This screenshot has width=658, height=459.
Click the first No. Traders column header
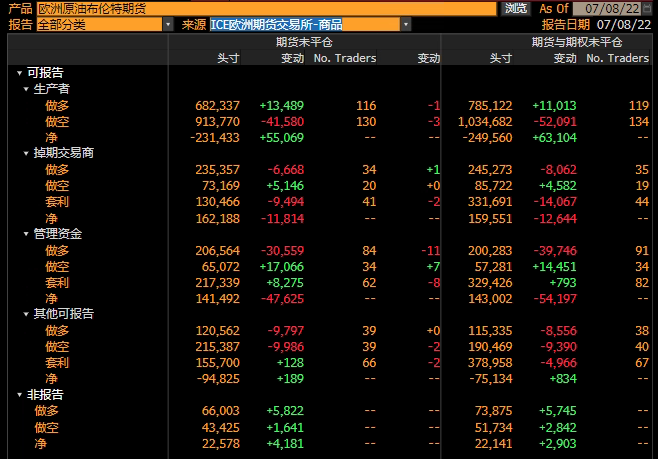[x=345, y=58]
